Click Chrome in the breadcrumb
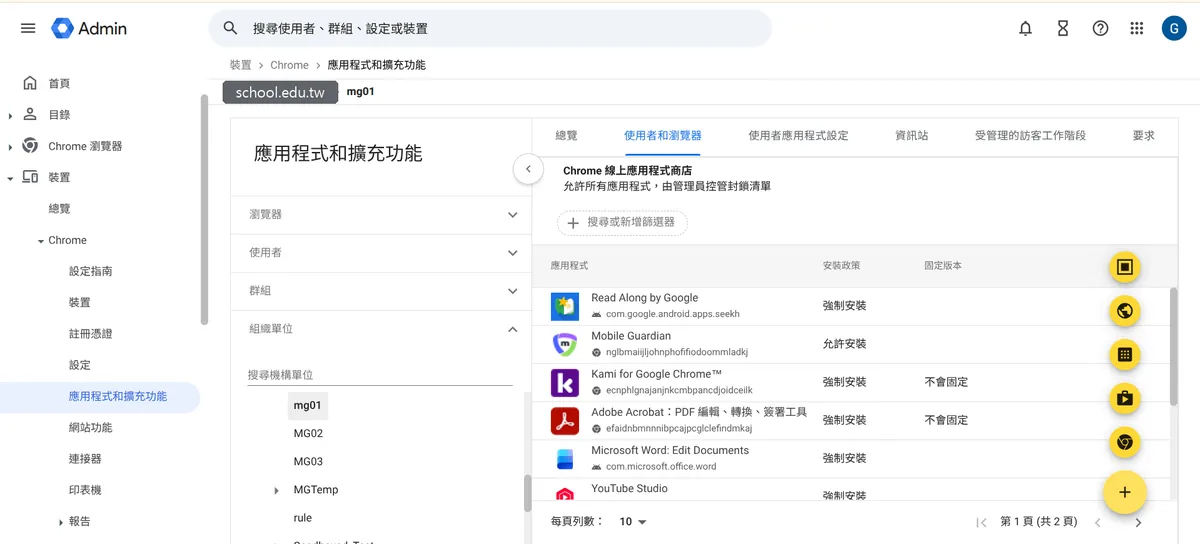This screenshot has width=1200, height=544. [x=289, y=65]
